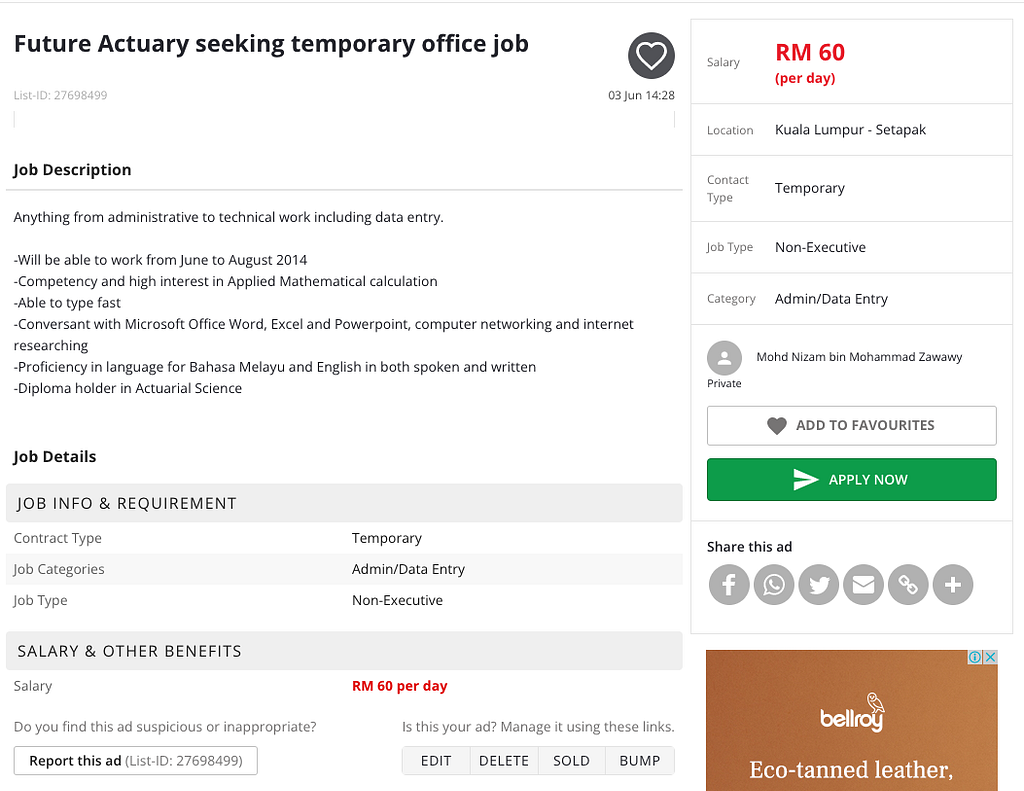Share this ad on Twitter
This screenshot has height=791, width=1024.
(818, 585)
